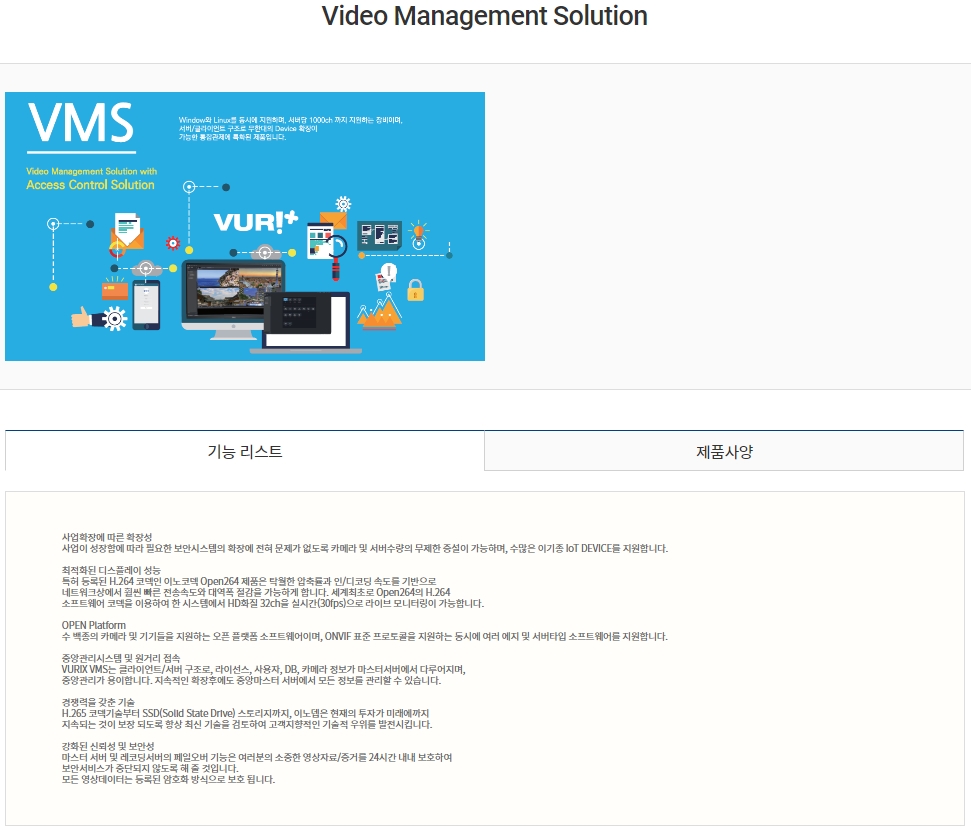
Task: Click the line ending 암호화 방식으로 보호 됩니다
Action: (168, 779)
